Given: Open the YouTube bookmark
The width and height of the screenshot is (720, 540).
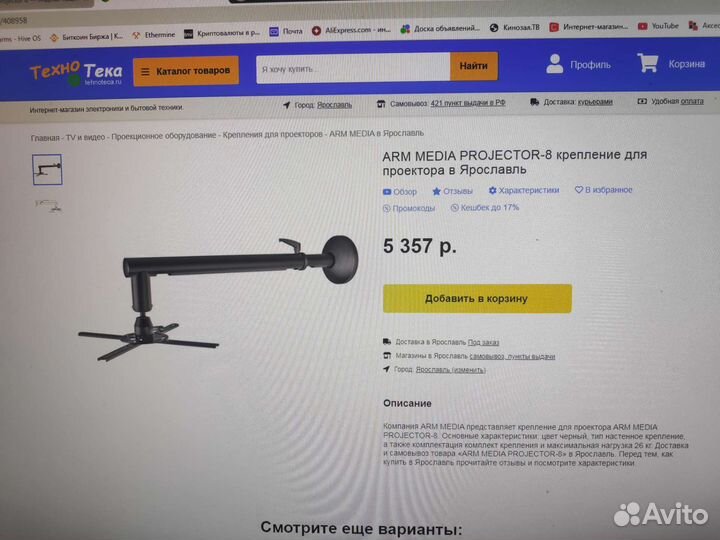Looking at the screenshot, I should [x=658, y=26].
